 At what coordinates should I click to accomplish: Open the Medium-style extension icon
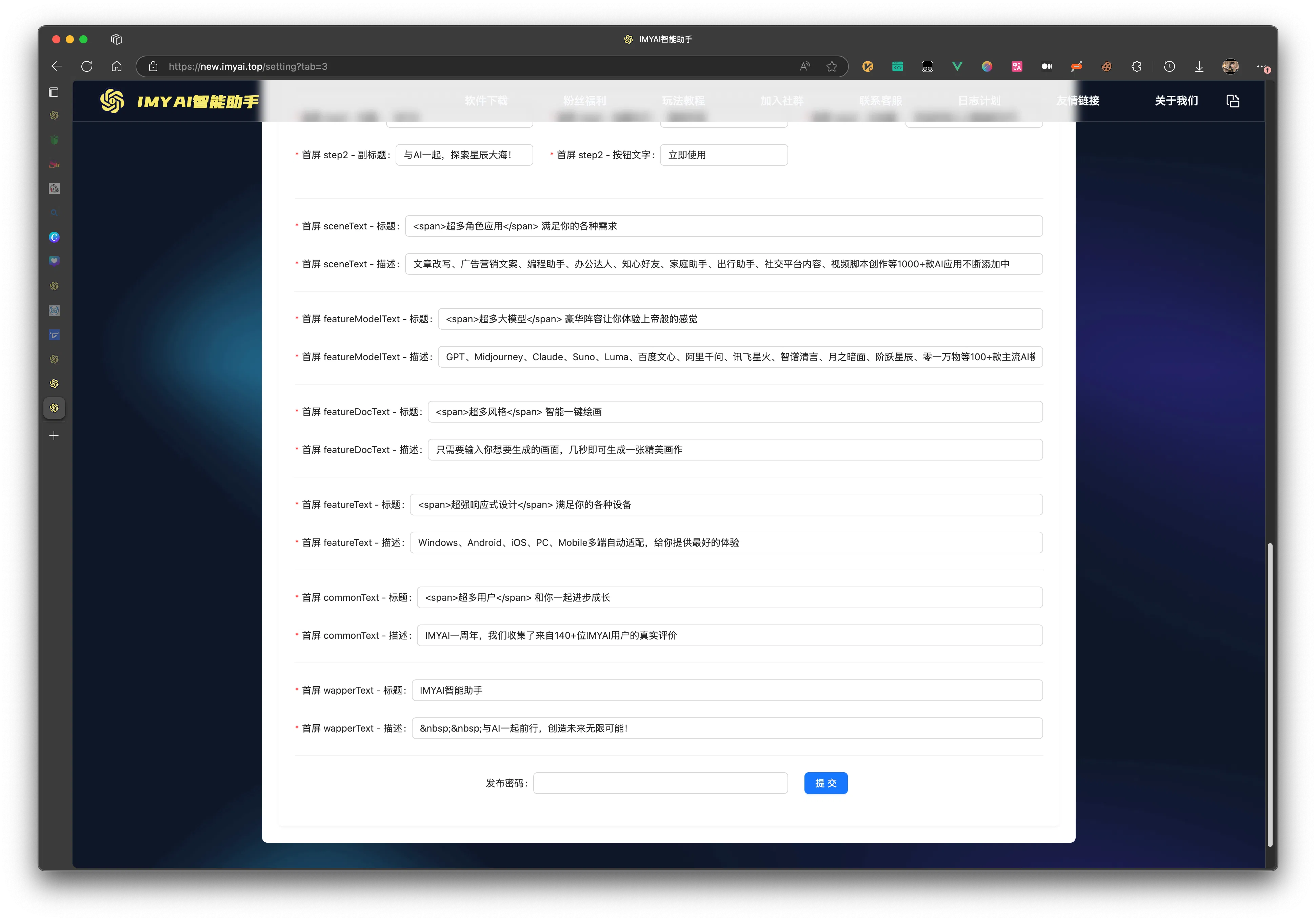[x=1046, y=66]
